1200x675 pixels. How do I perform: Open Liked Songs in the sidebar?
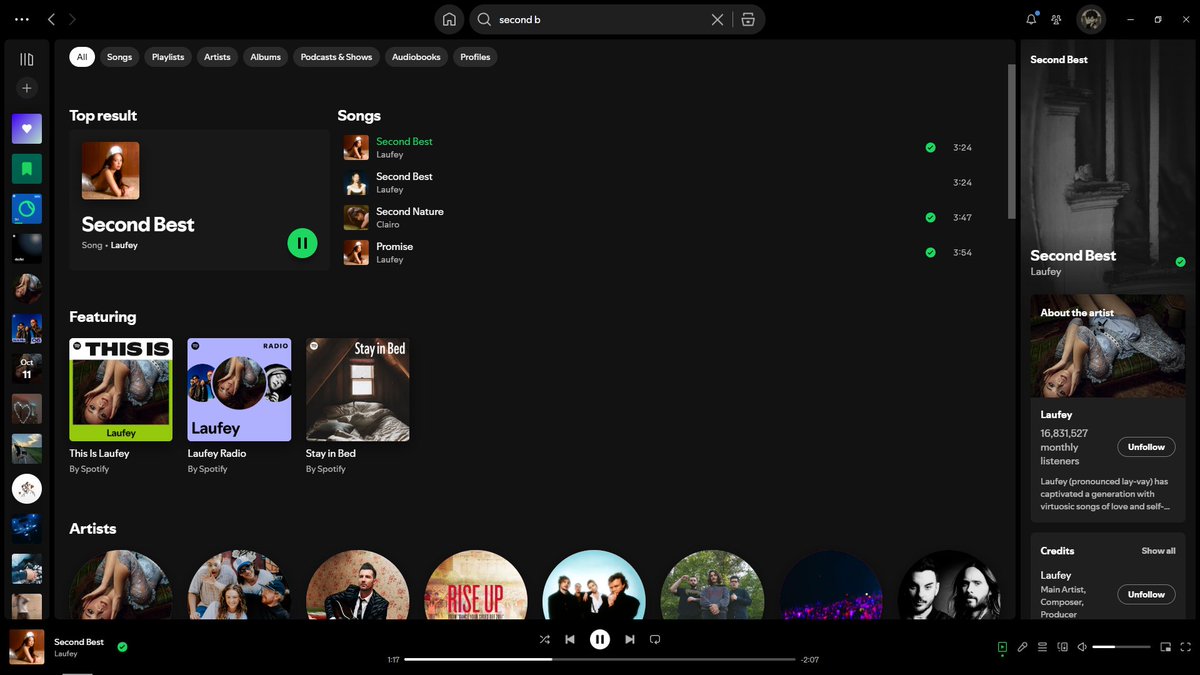pyautogui.click(x=27, y=128)
